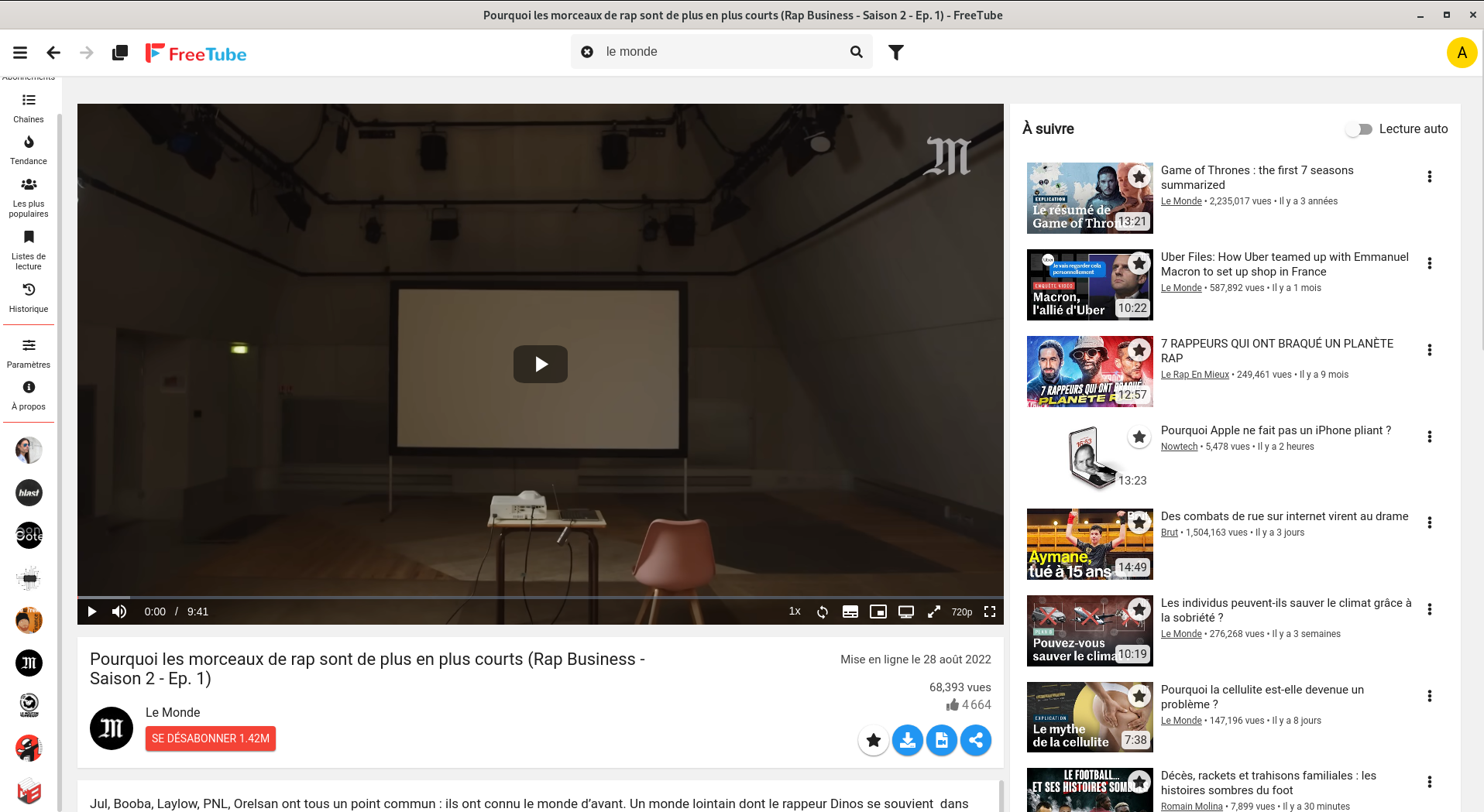Favorite the cellulite video

[1139, 697]
